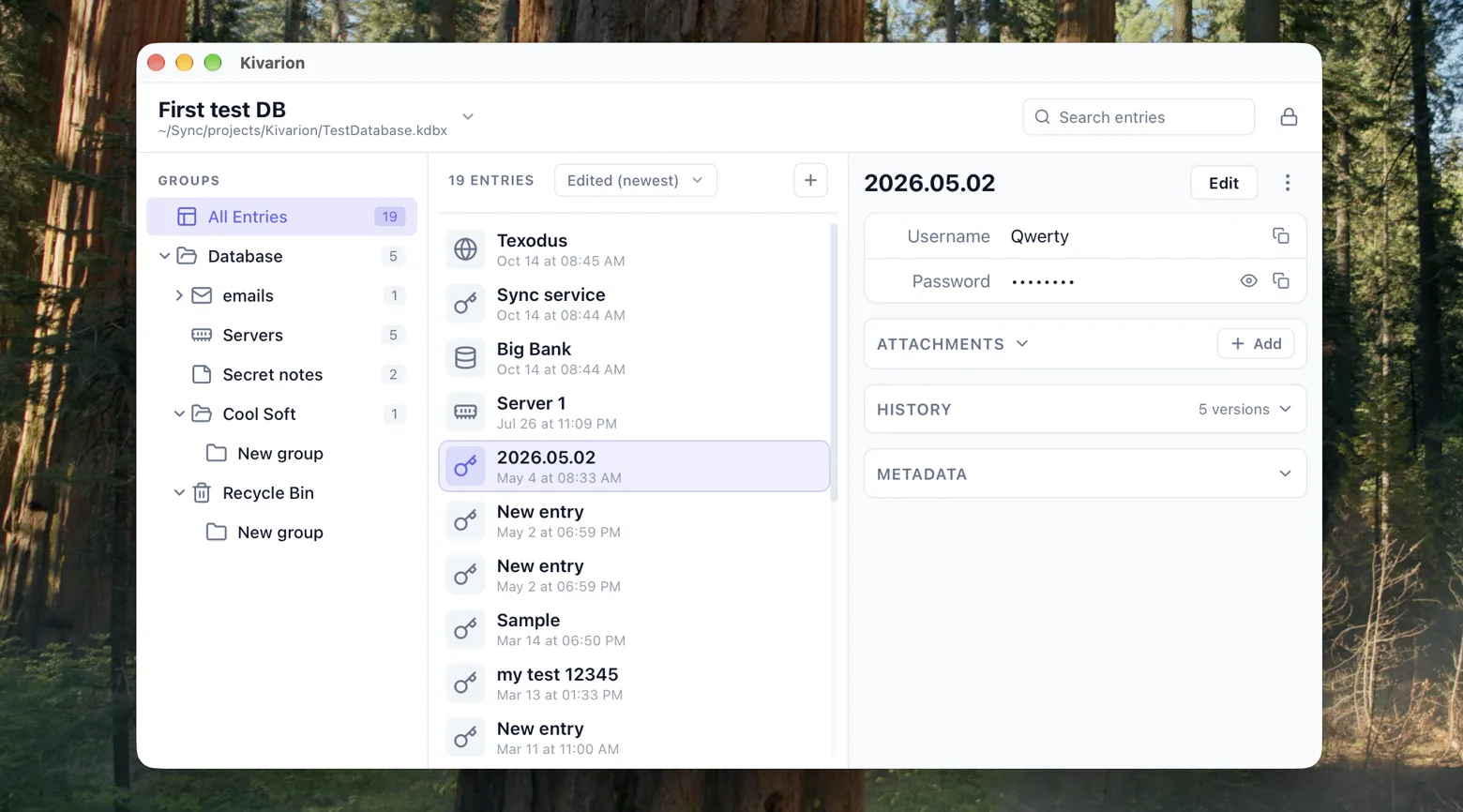Screen dimensions: 1463x812
Task: Click the server icon of the Server 1 entry
Action: [x=465, y=413]
